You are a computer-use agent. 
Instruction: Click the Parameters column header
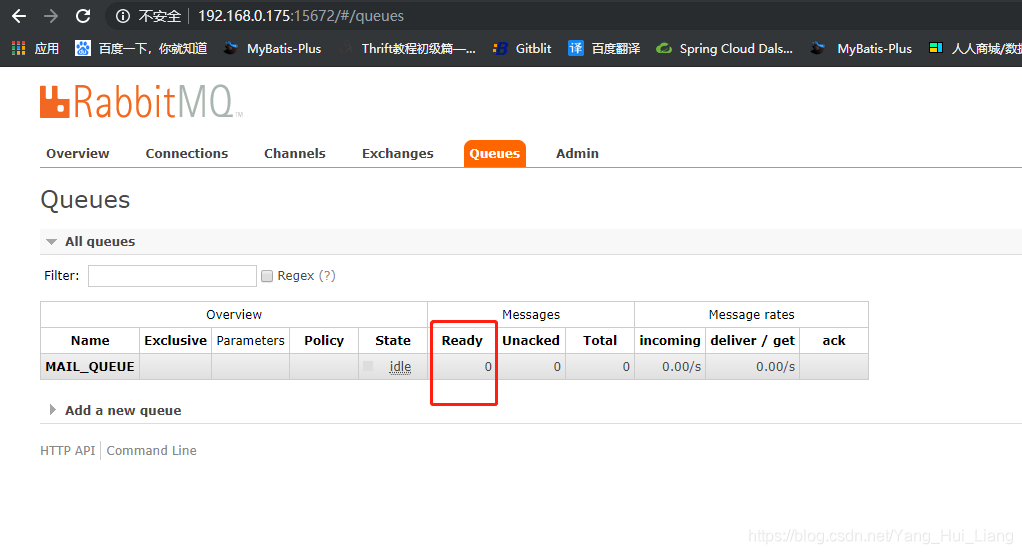click(x=250, y=341)
